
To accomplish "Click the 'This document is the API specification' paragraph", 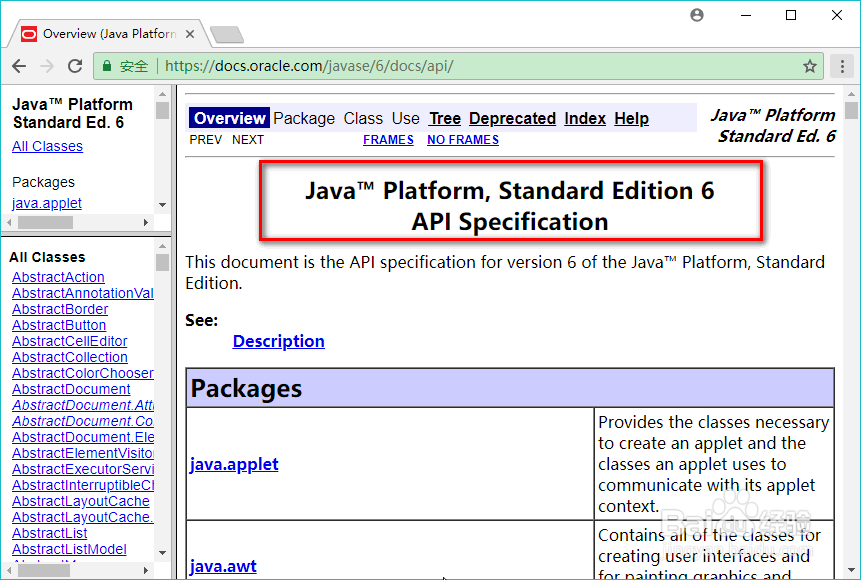I will coord(505,272).
